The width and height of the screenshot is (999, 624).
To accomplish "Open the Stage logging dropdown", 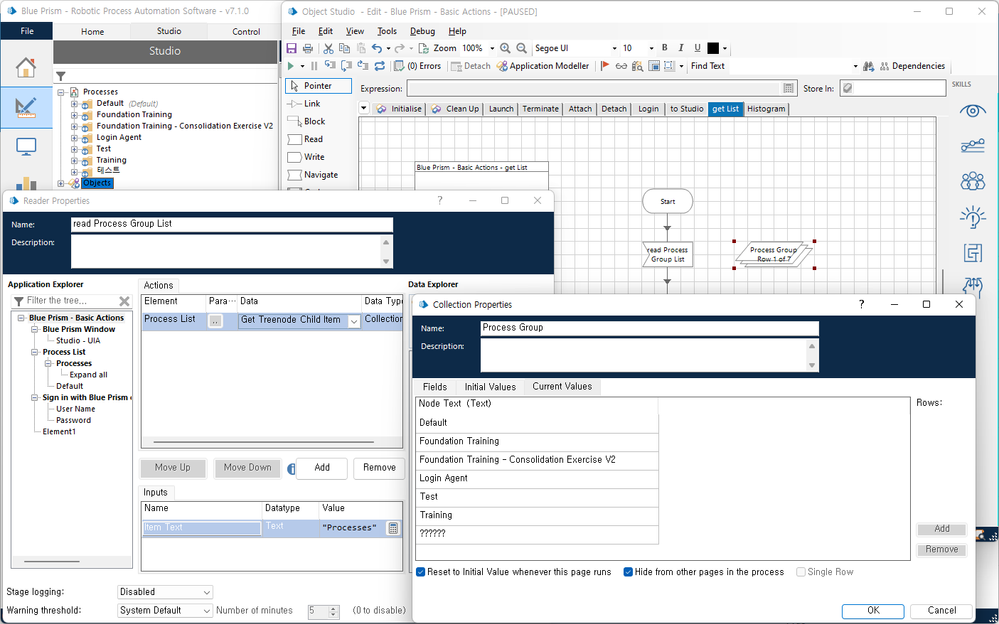I will [x=165, y=592].
